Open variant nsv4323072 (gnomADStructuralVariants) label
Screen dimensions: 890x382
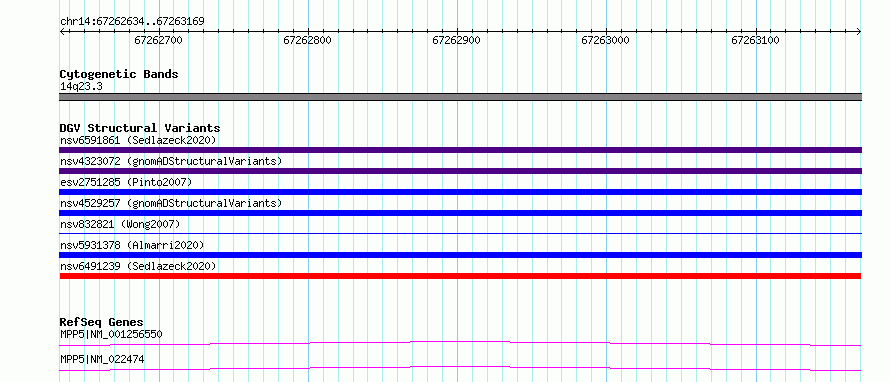[x=171, y=161]
